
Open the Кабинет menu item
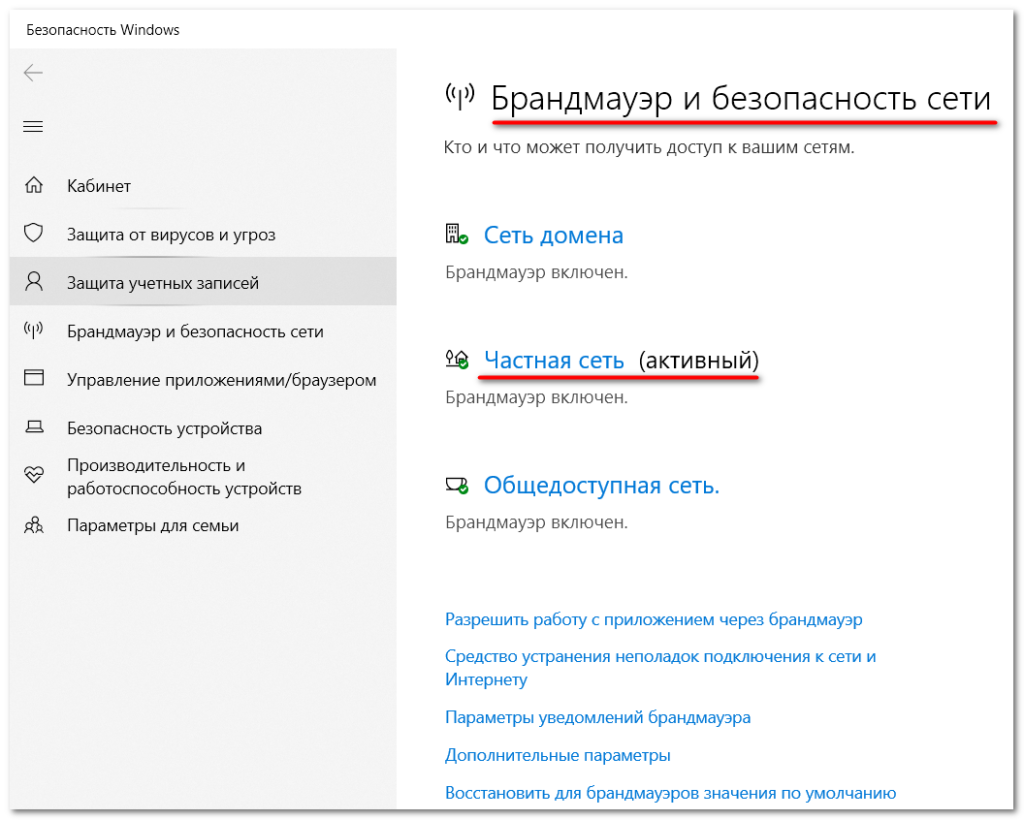click(x=202, y=185)
